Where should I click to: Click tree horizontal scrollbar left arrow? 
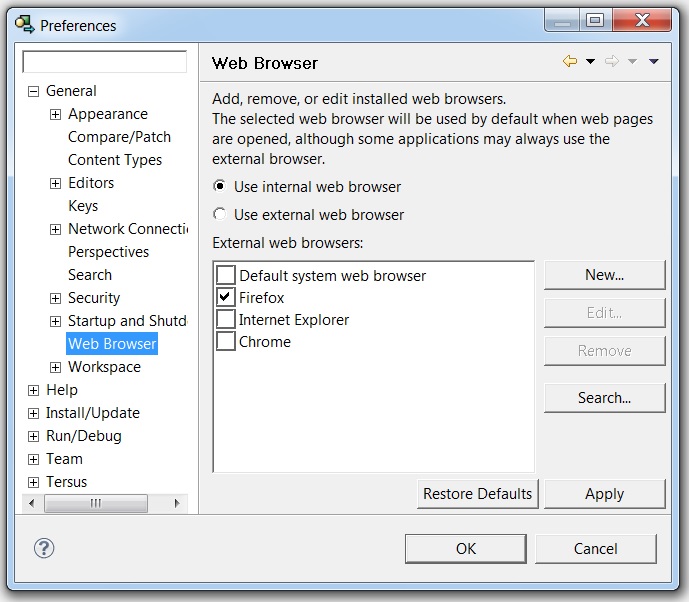(x=32, y=503)
